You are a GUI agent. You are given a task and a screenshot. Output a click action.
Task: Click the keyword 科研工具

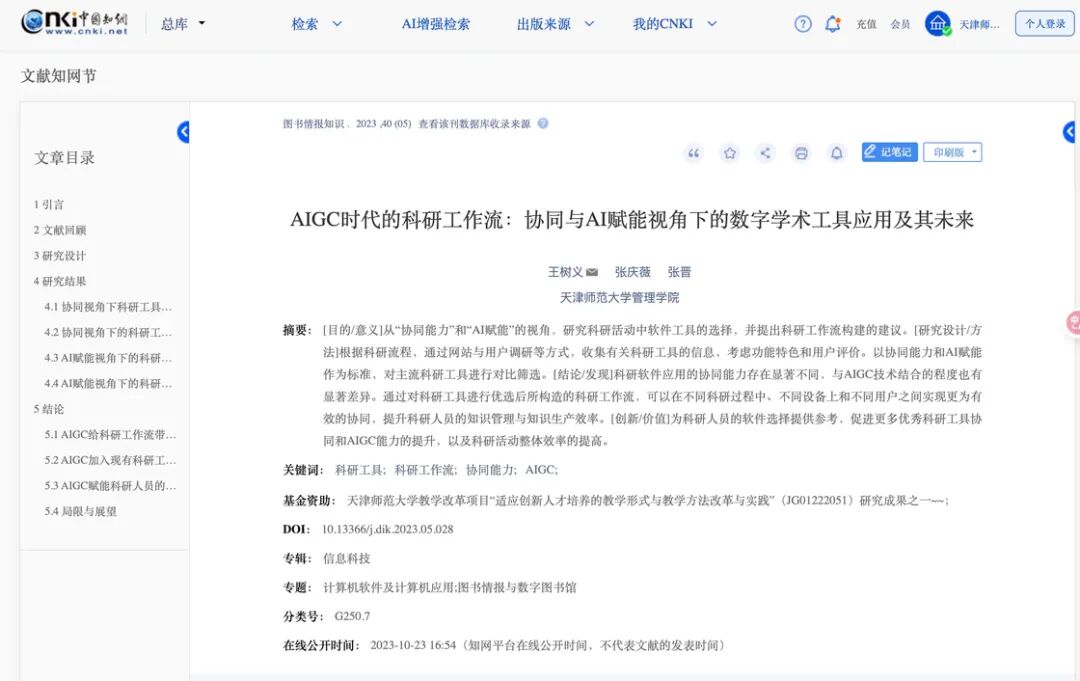[360, 470]
